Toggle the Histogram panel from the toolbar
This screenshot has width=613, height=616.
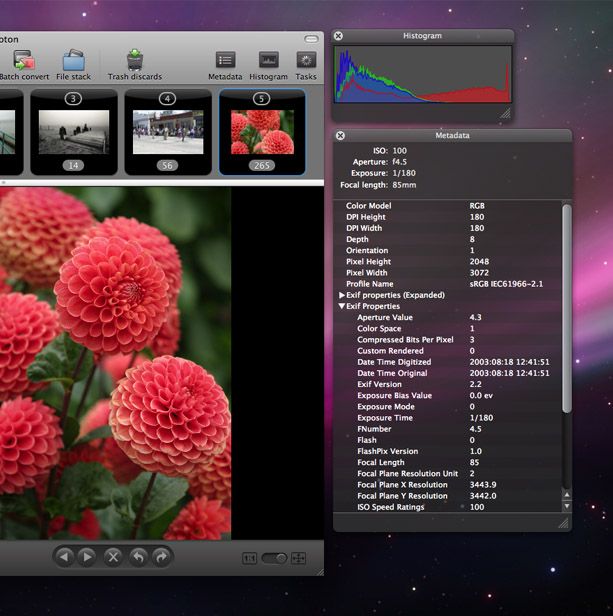pyautogui.click(x=268, y=60)
